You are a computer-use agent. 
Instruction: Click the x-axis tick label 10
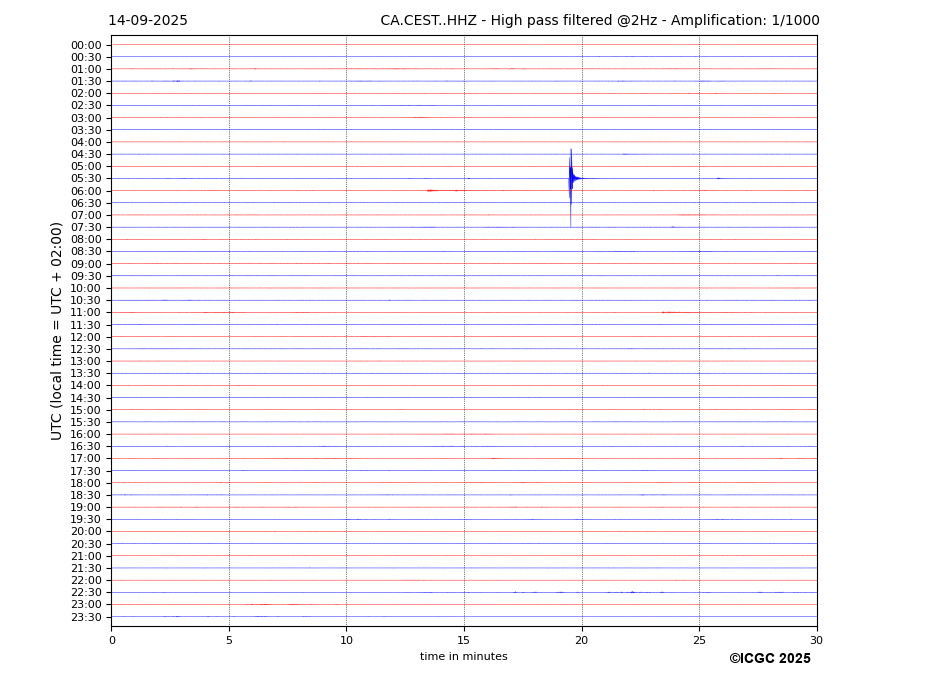(x=346, y=640)
